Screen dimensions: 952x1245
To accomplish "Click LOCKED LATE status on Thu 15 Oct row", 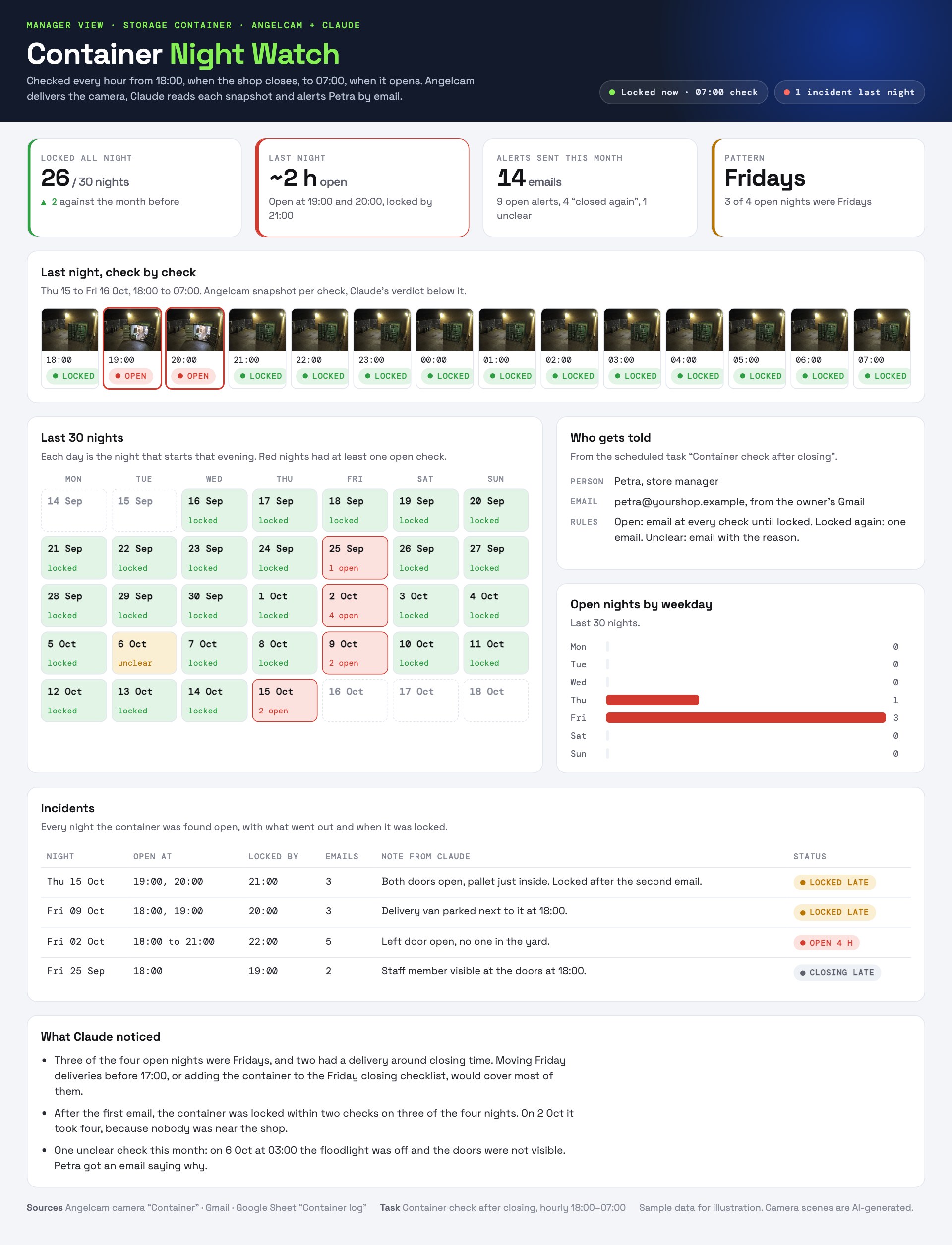I will (x=834, y=883).
